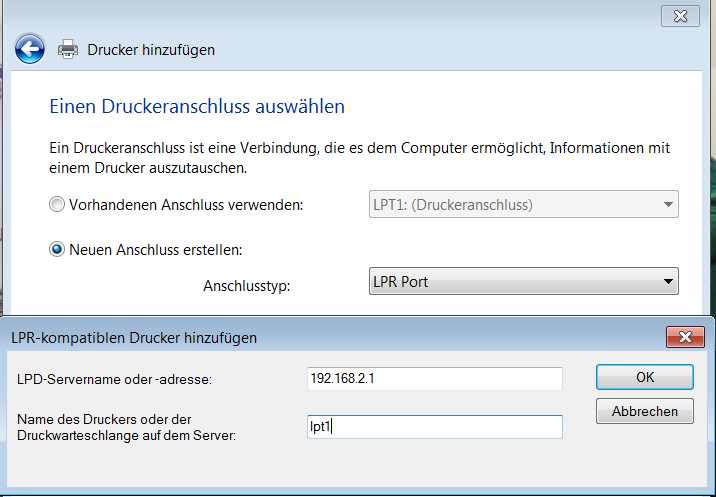
Task: Click the Druckwarteschlange name field containing lpt1
Action: (435, 427)
